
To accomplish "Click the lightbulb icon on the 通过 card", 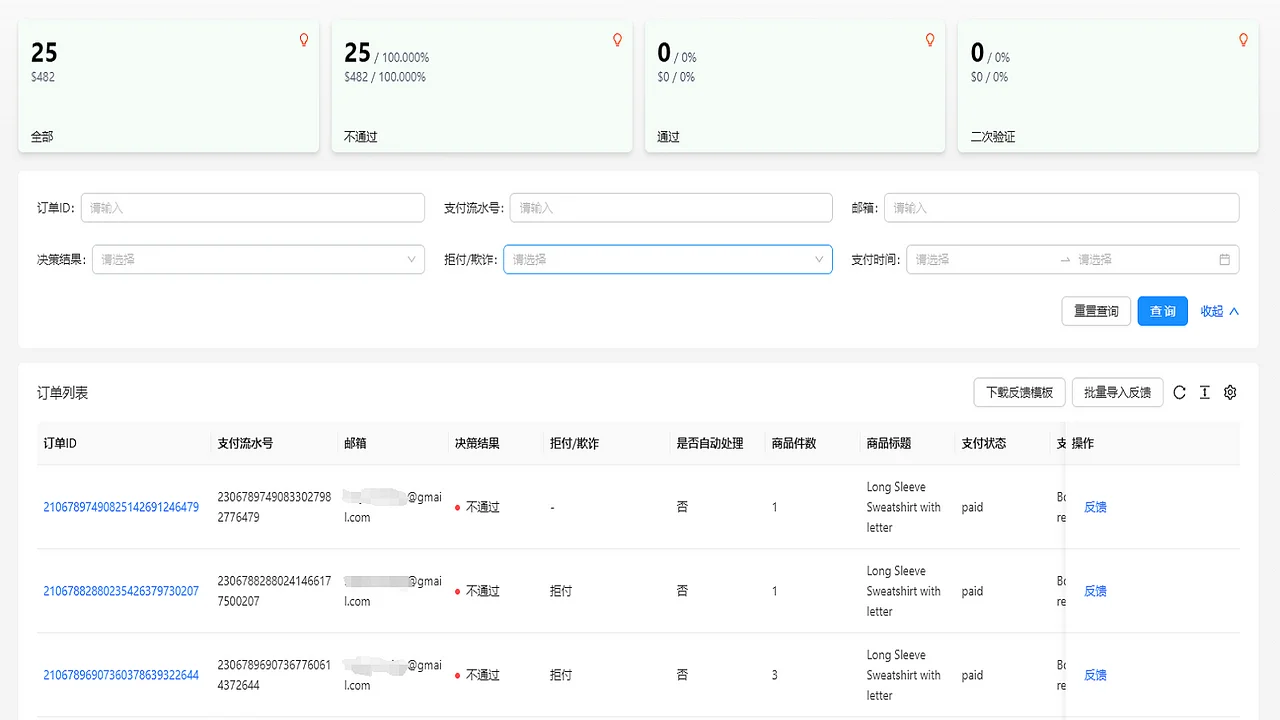I will 930,40.
